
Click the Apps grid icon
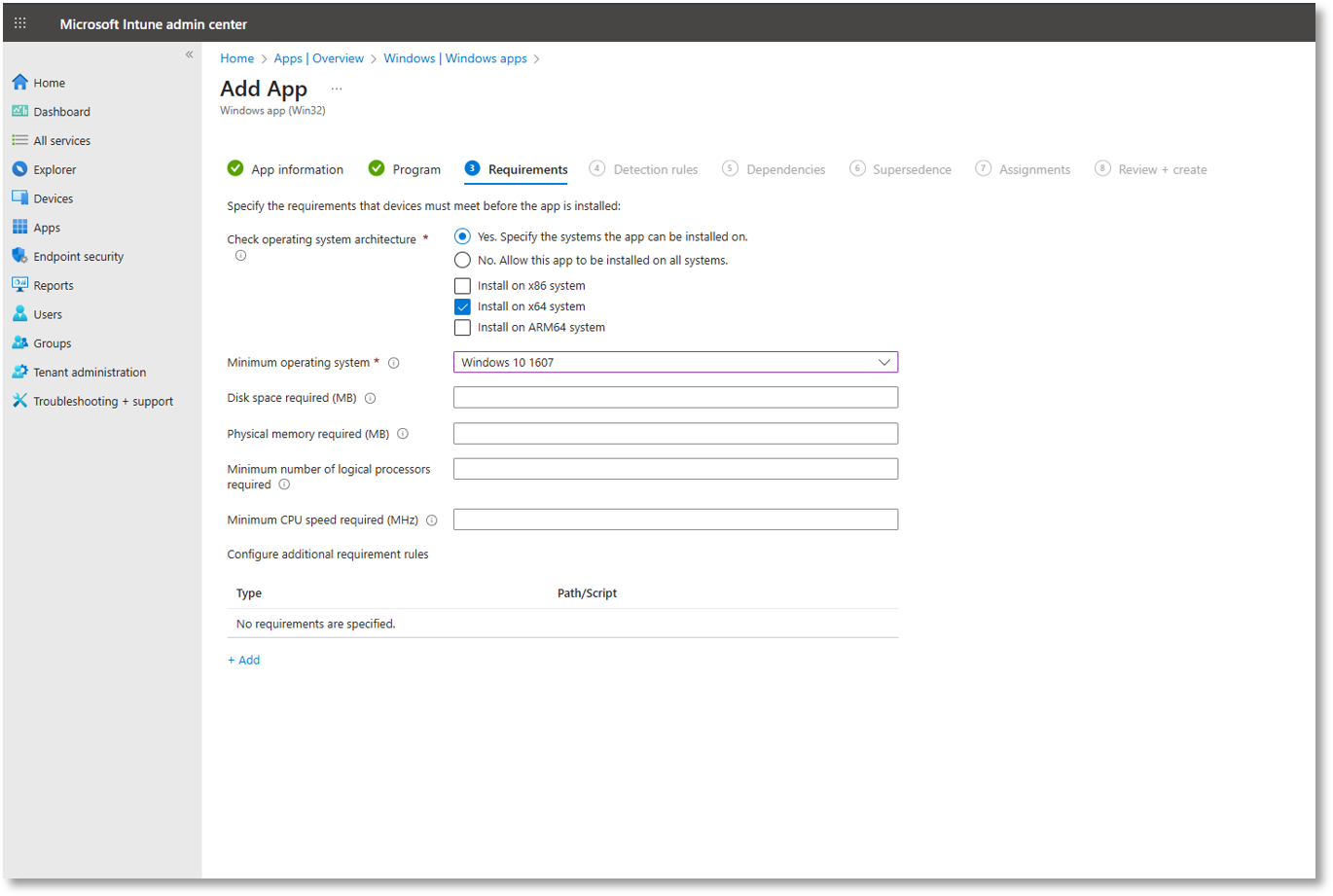tap(19, 227)
